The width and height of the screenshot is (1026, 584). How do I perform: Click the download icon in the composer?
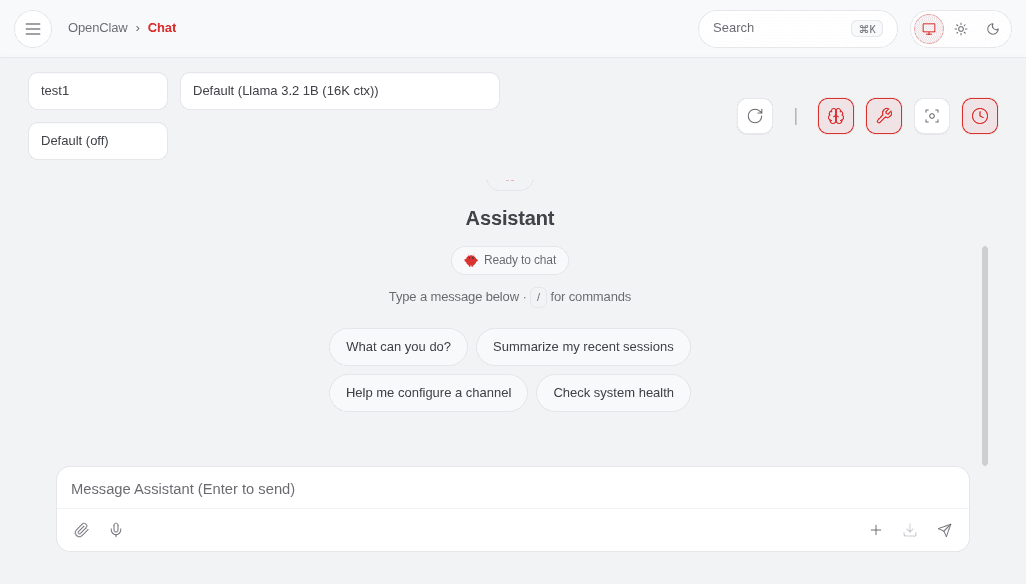[910, 530]
